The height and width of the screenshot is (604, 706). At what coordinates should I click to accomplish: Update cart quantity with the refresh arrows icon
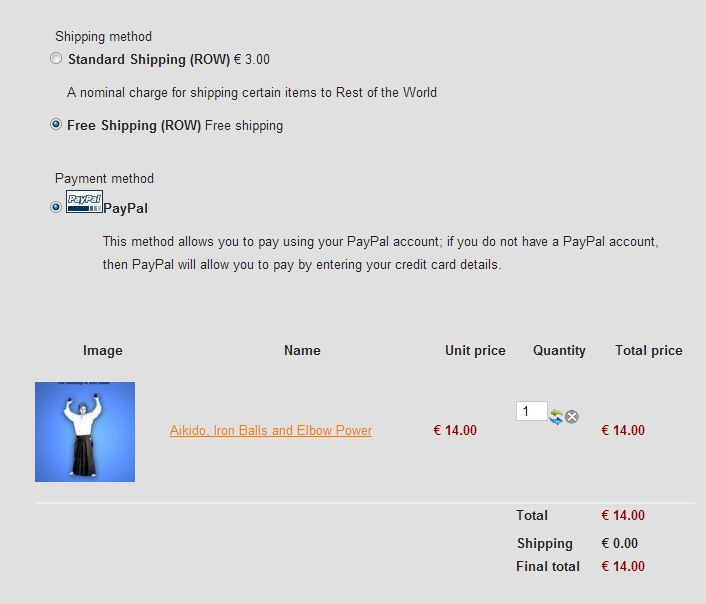pyautogui.click(x=556, y=417)
